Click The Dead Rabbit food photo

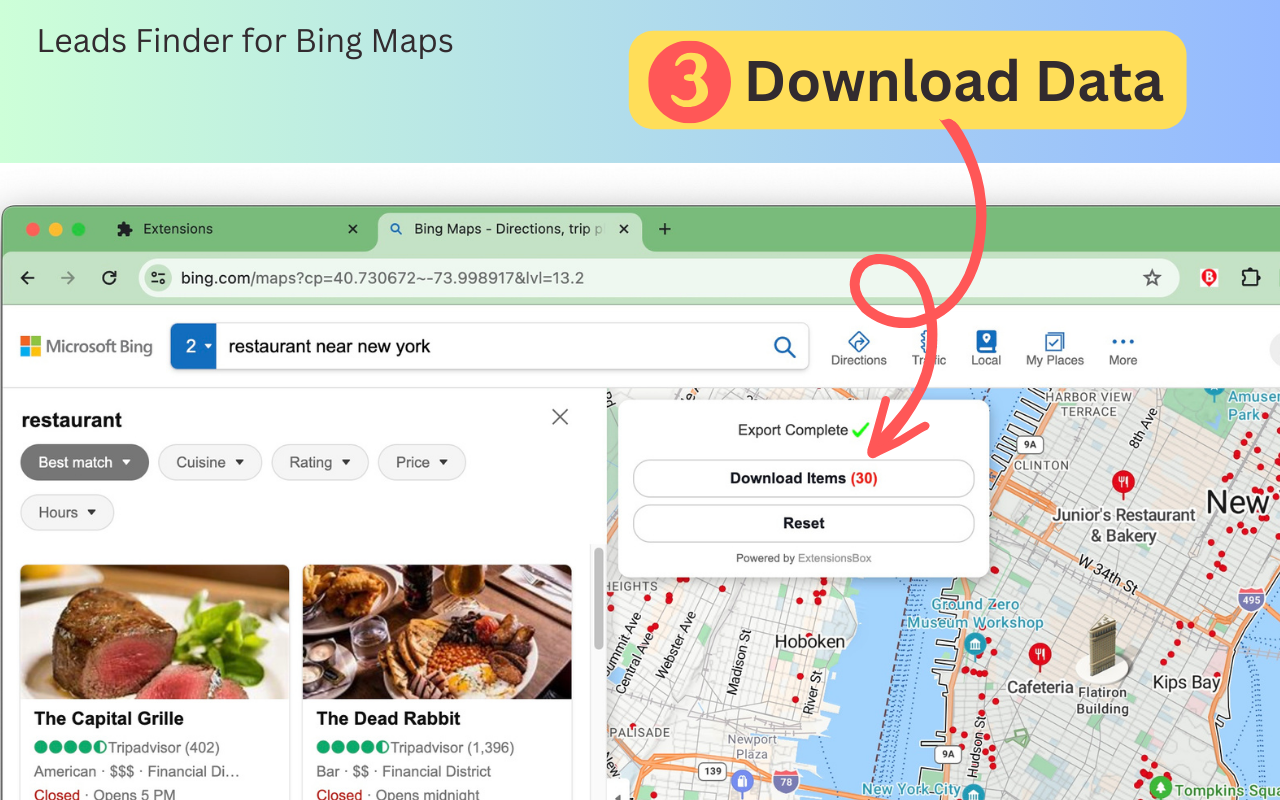point(437,632)
